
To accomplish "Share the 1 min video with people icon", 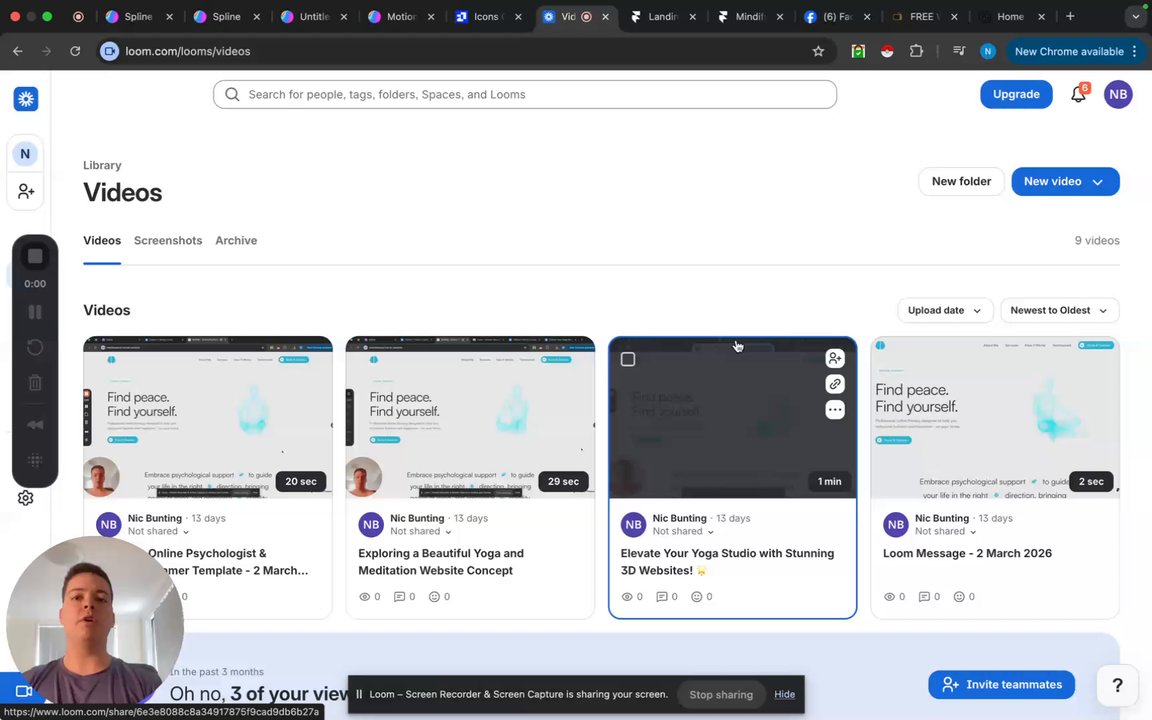I will click(835, 359).
